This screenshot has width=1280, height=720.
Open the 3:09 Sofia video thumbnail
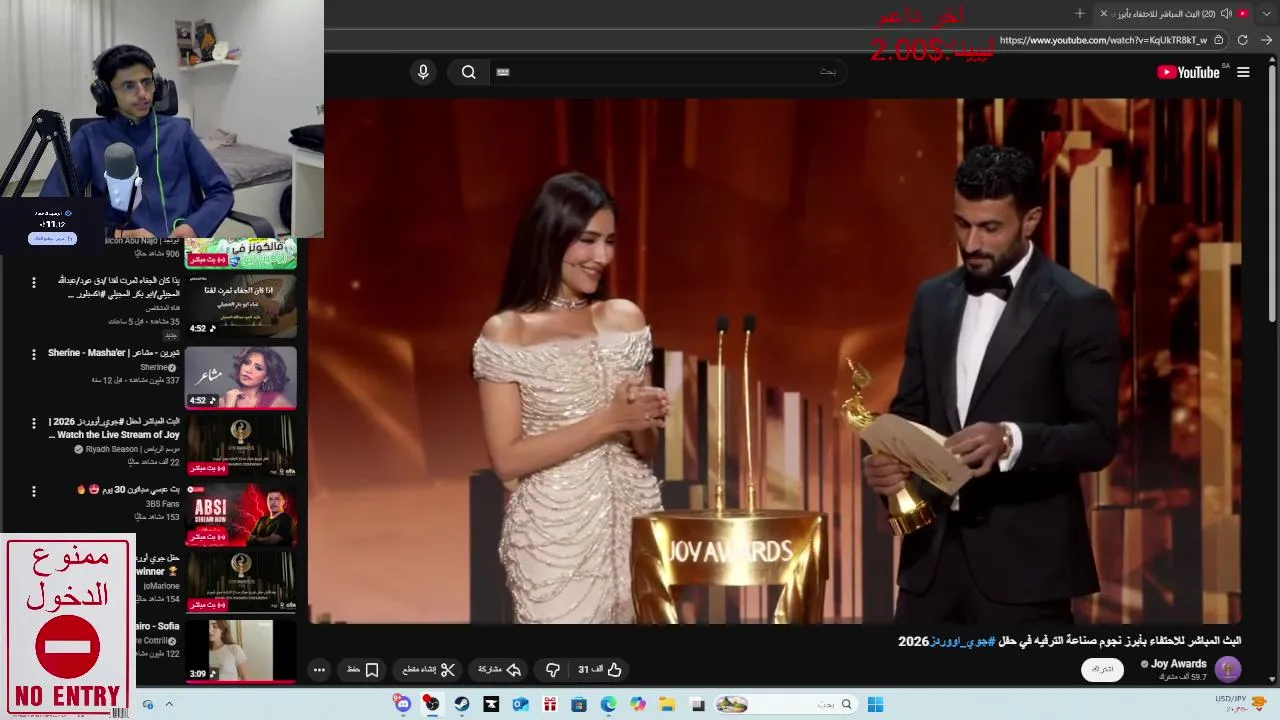click(x=240, y=651)
